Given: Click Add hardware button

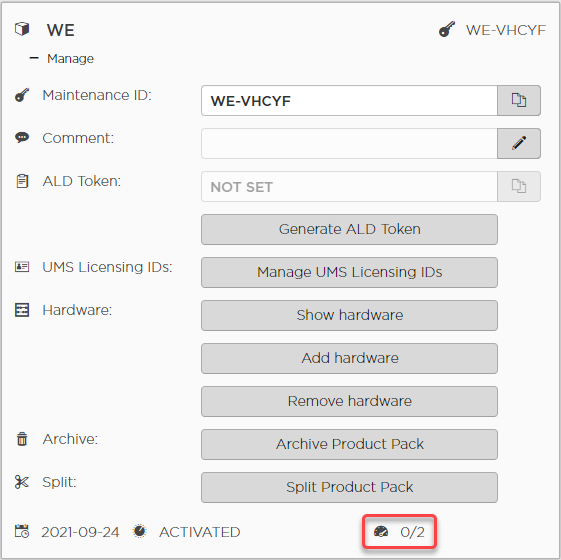Looking at the screenshot, I should coord(349,358).
